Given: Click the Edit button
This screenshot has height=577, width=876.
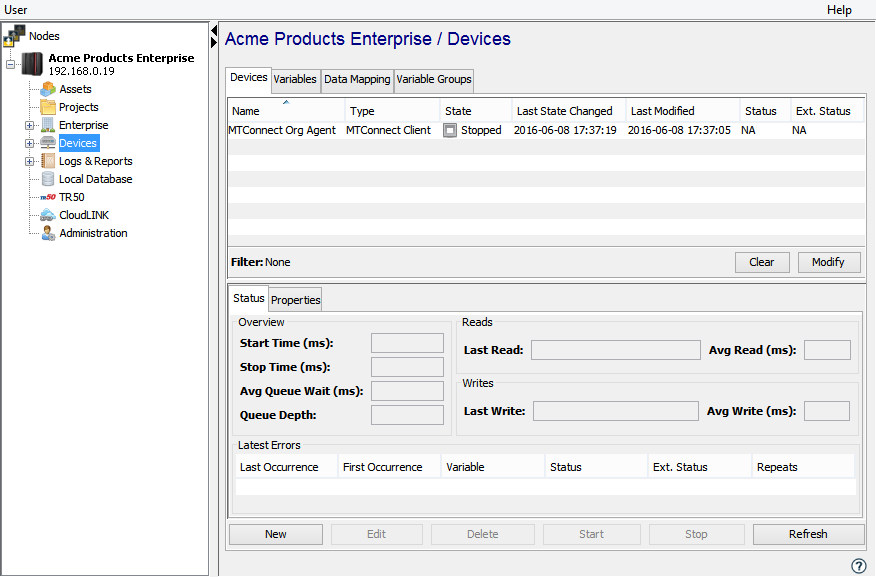Looking at the screenshot, I should point(377,534).
